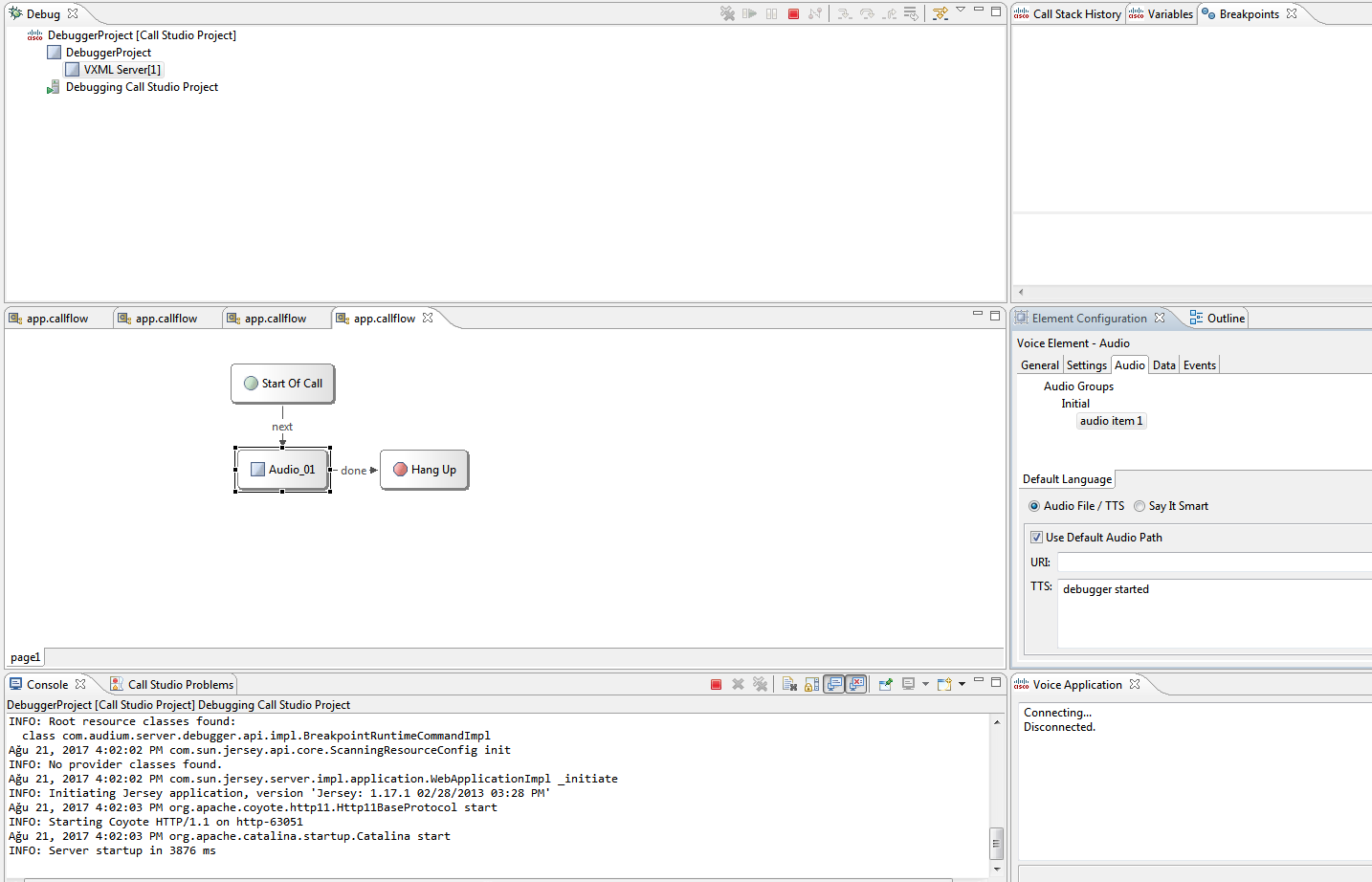Click Open Console icon
Screen dimensions: 1372x882
point(944,684)
